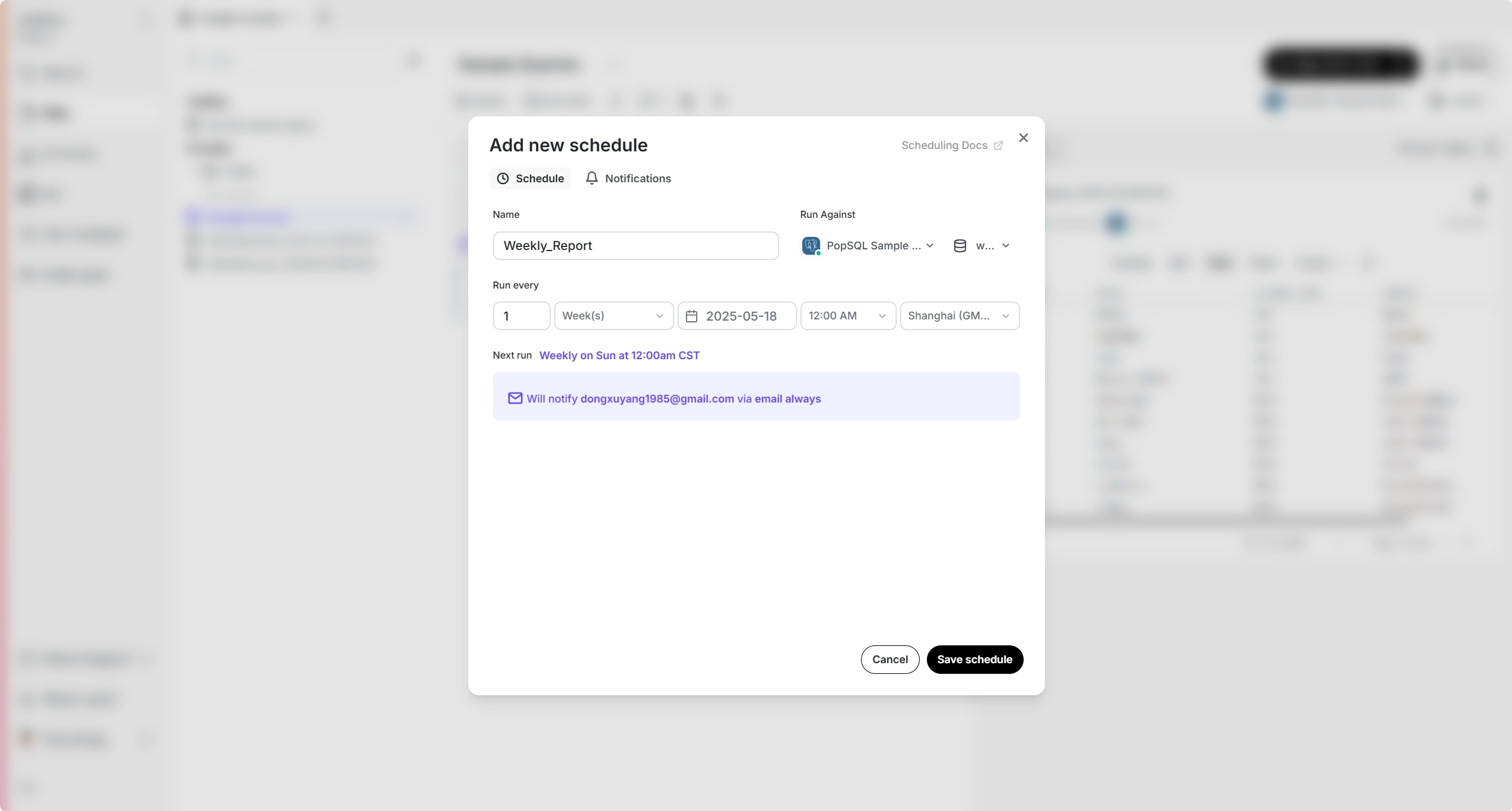This screenshot has height=811, width=1512.
Task: Click the calendar icon in the date field
Action: 691,316
